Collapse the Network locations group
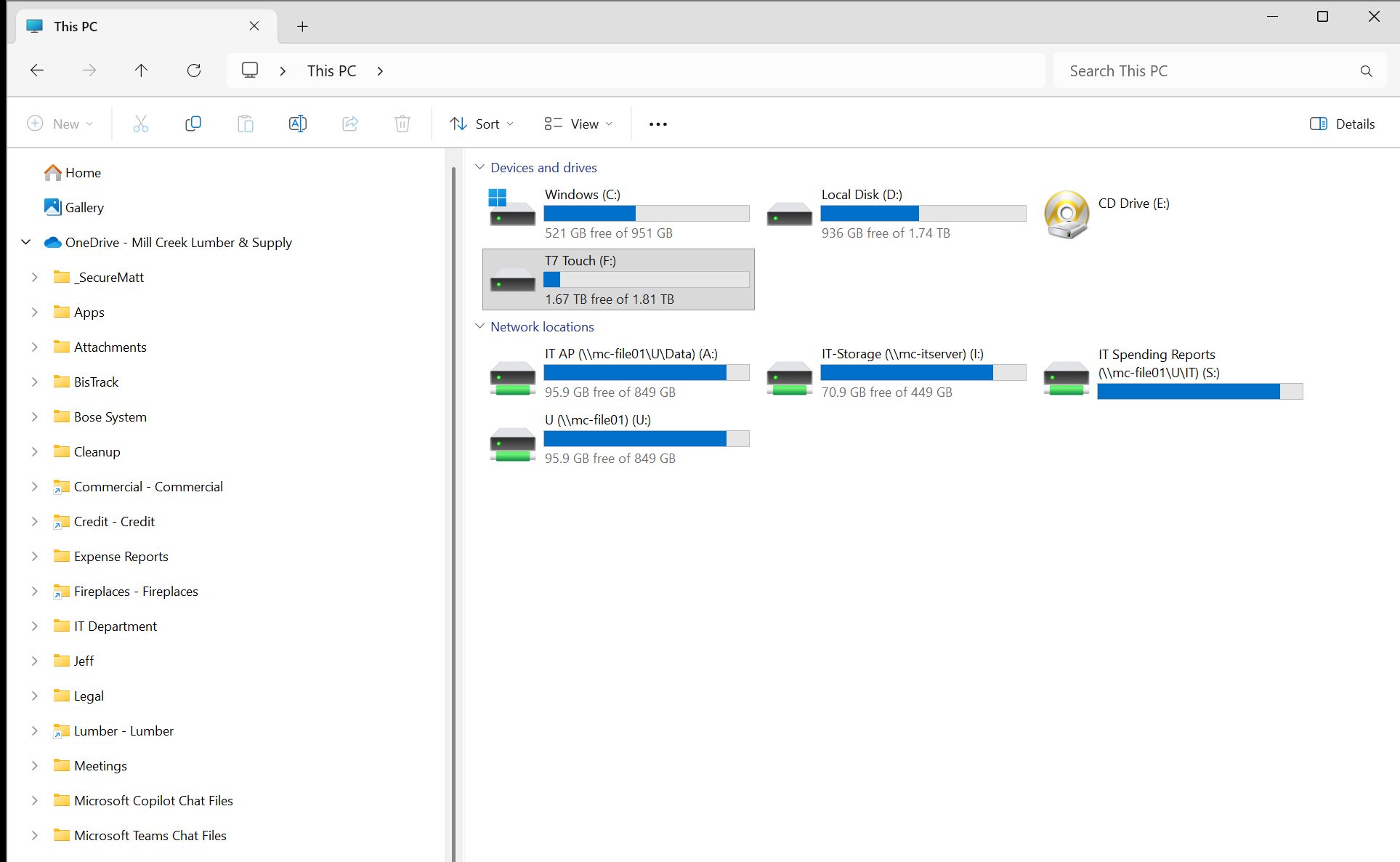This screenshot has height=862, width=1400. click(x=480, y=326)
